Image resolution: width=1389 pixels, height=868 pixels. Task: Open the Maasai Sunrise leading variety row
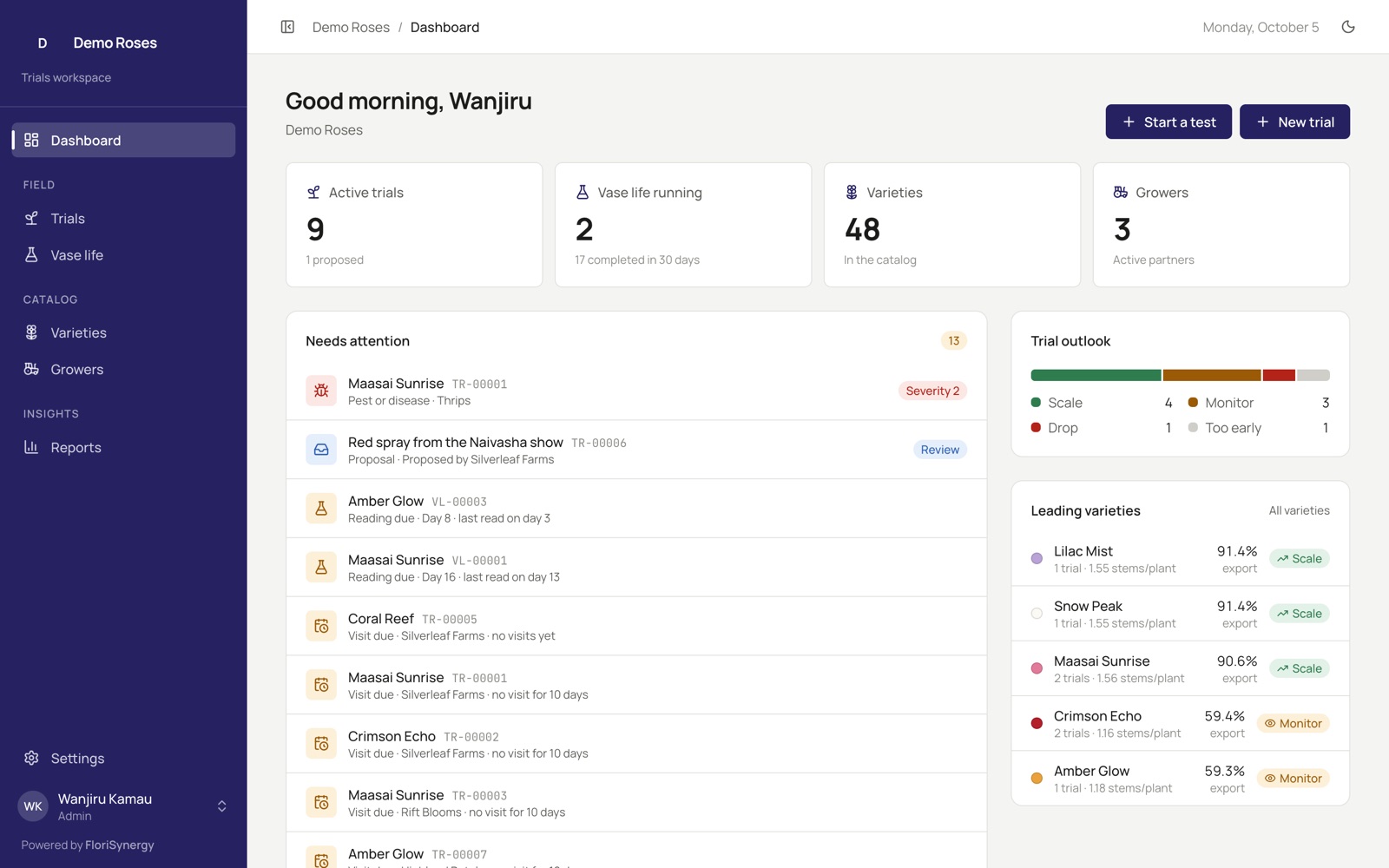(x=1180, y=668)
